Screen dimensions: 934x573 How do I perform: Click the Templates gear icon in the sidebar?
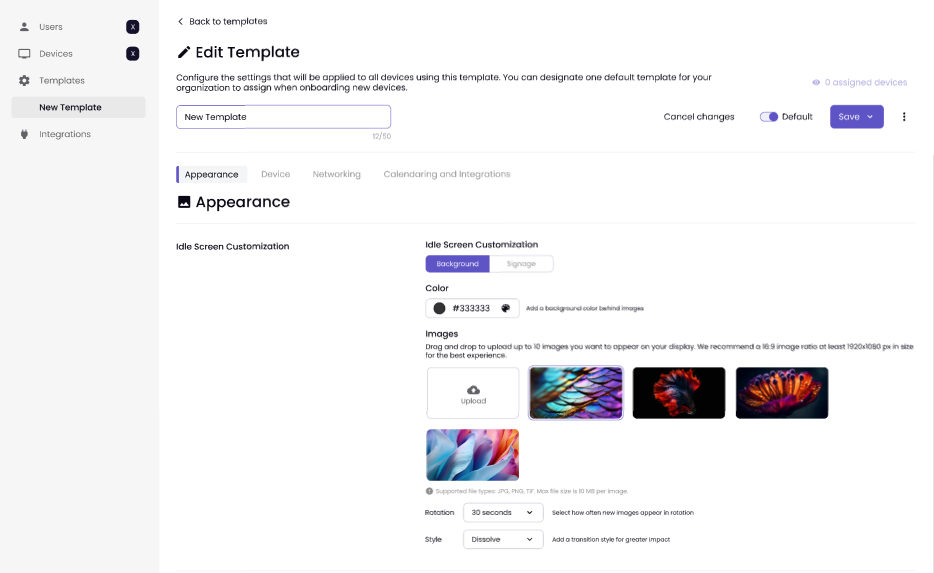(x=24, y=80)
